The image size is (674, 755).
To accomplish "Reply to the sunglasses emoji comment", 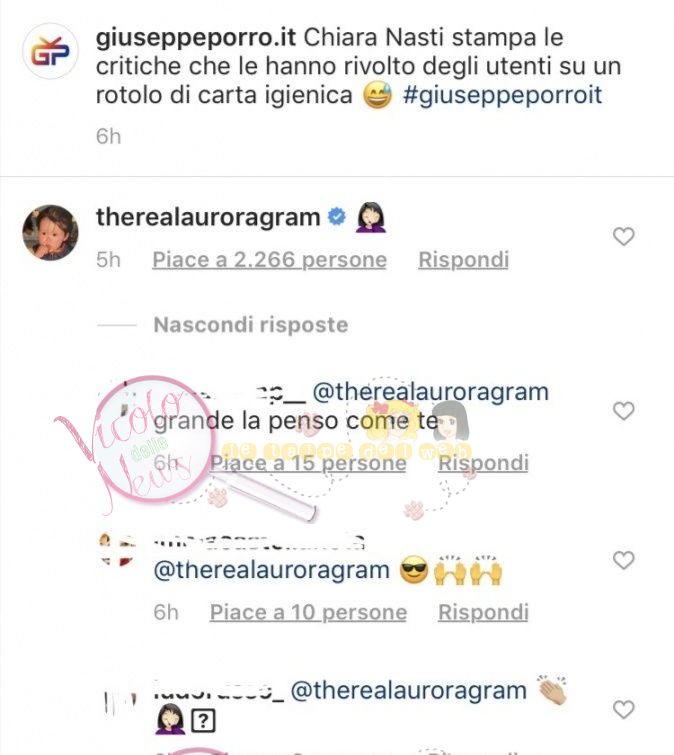I will [483, 612].
